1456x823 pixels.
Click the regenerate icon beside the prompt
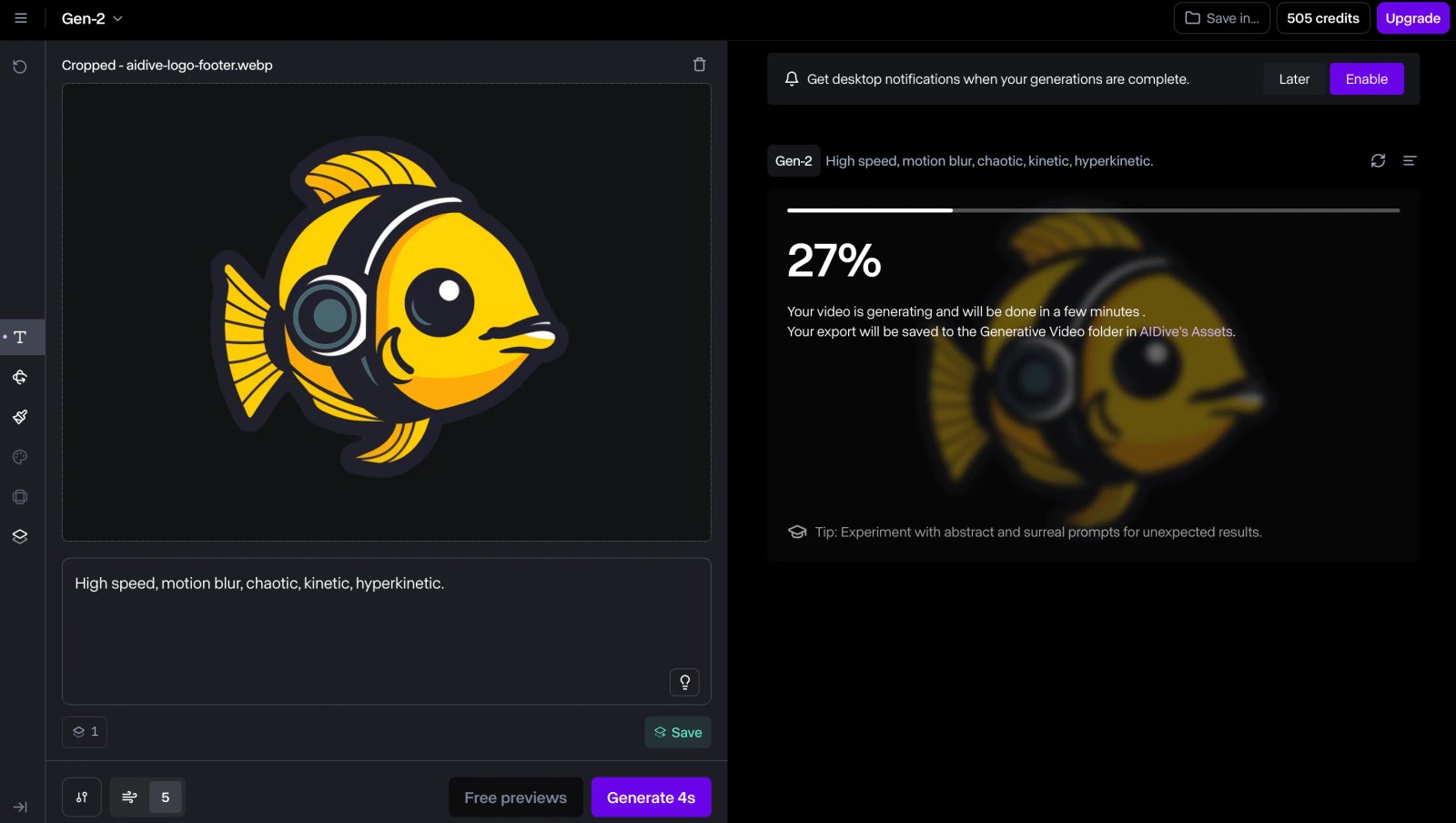[x=1378, y=160]
